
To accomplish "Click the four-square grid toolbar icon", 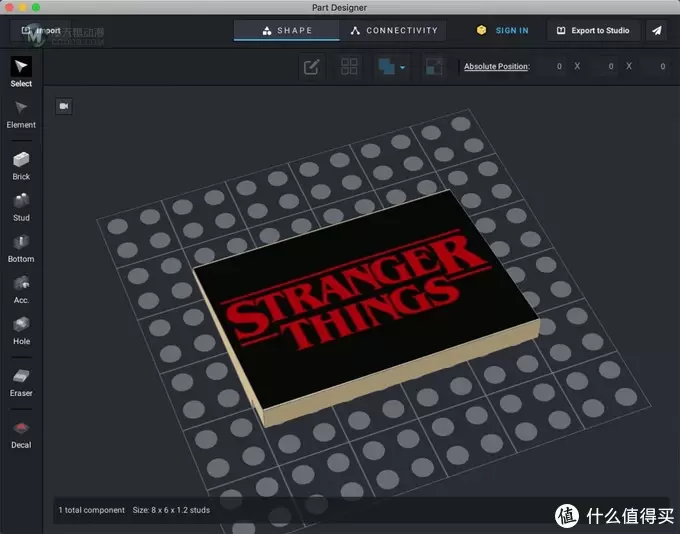I will (x=349, y=67).
